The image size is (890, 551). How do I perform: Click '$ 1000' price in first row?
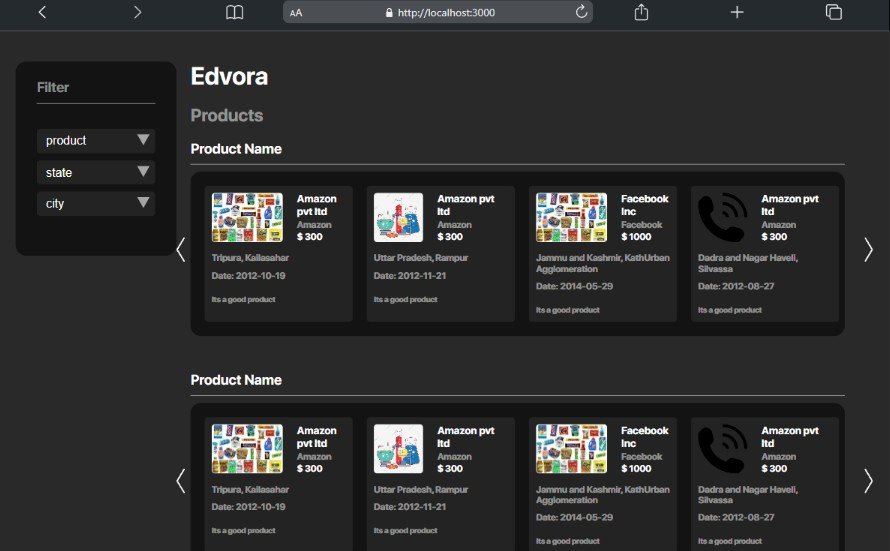(636, 237)
